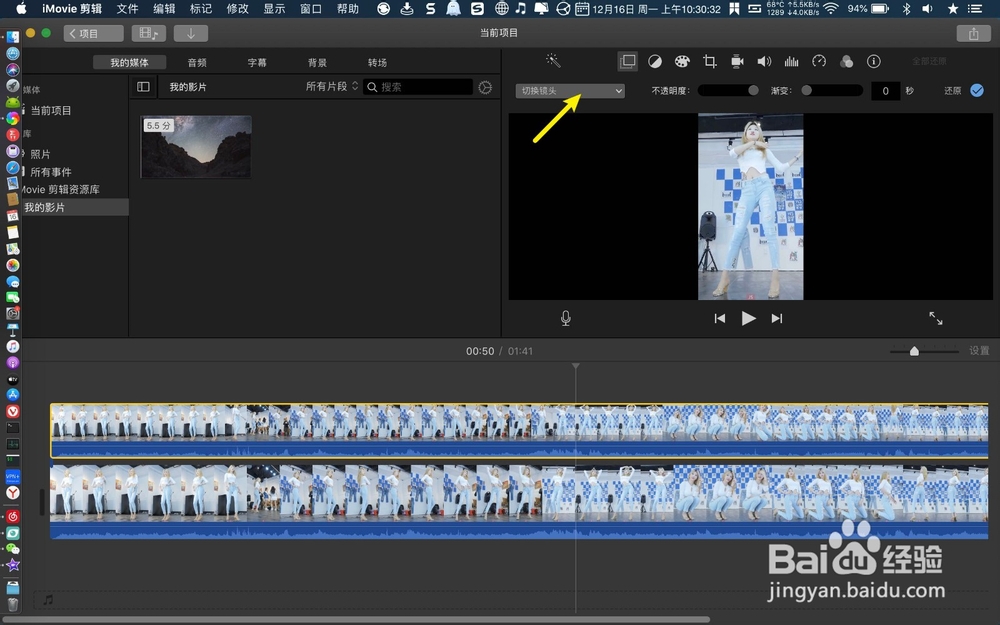Open the 显示 menu
The image size is (1000, 625).
[274, 9]
